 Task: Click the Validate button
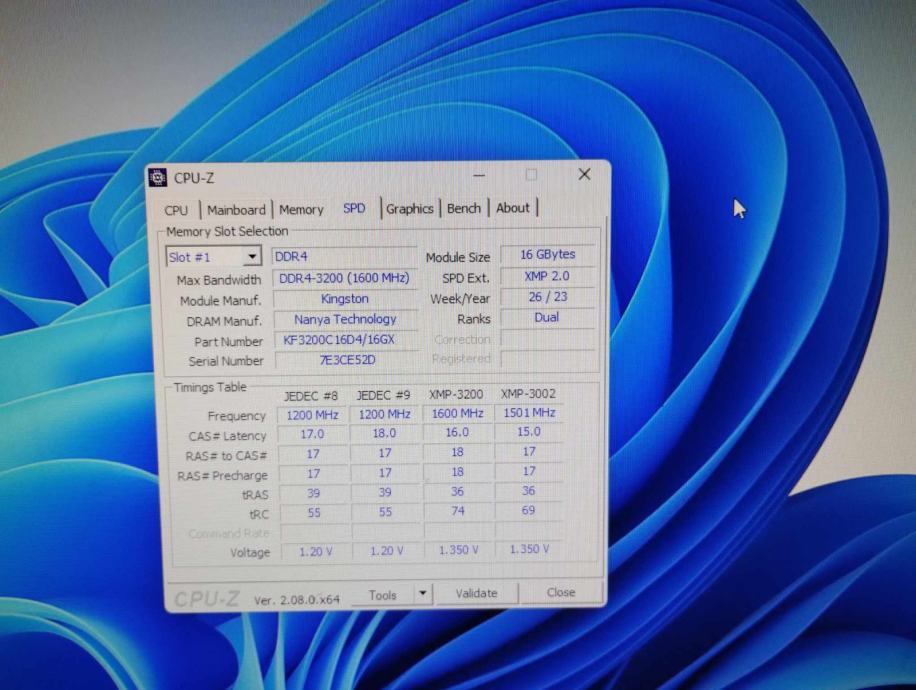[x=476, y=593]
